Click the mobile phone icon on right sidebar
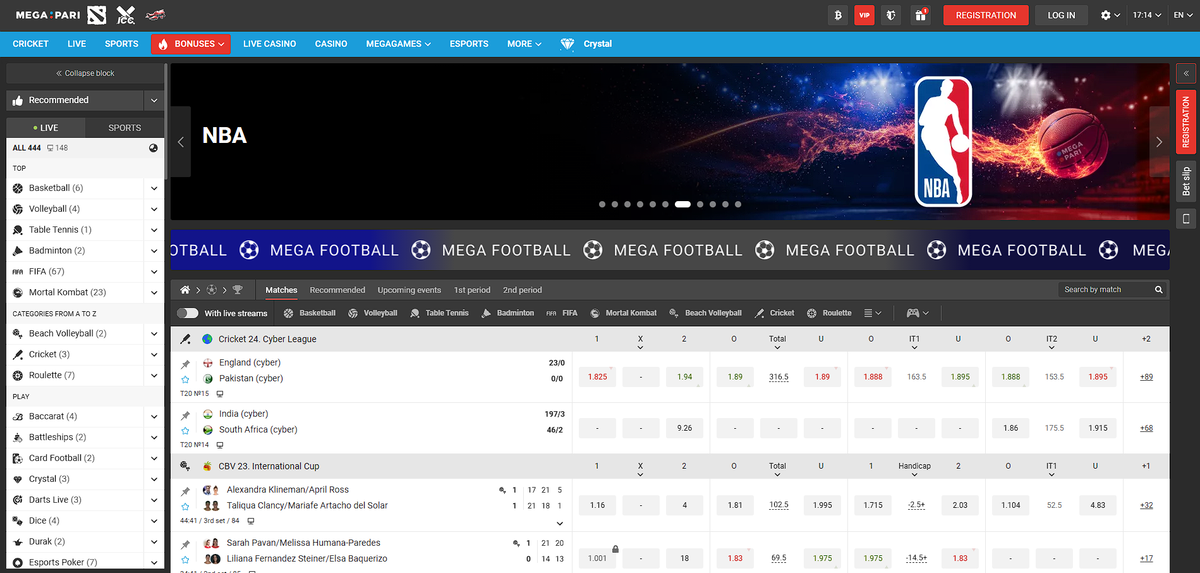 pos(1186,218)
